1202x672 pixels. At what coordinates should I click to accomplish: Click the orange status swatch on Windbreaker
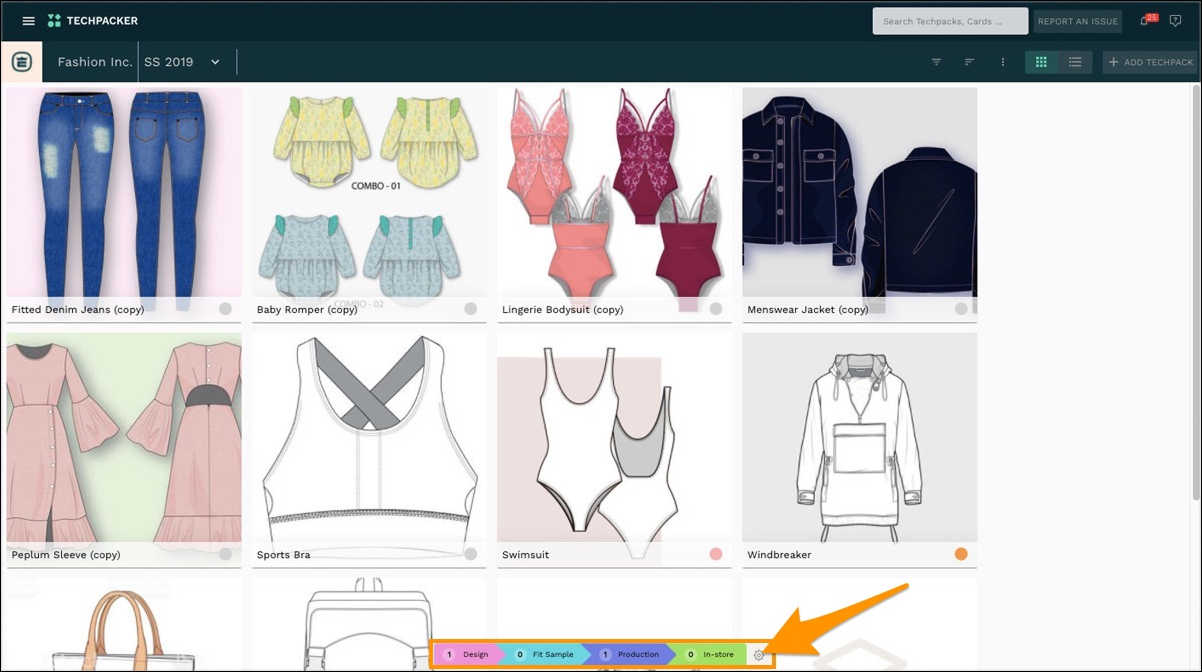coord(961,554)
